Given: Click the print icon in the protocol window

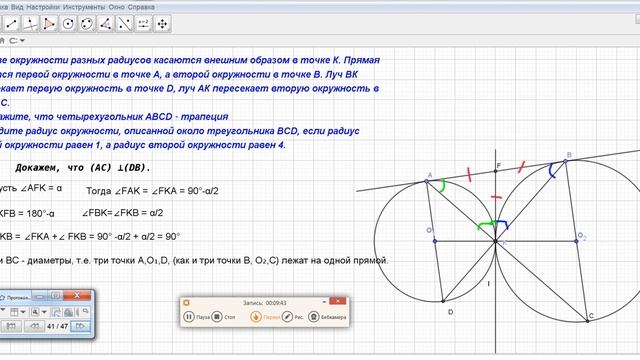Looking at the screenshot, I should pyautogui.click(x=69, y=312).
